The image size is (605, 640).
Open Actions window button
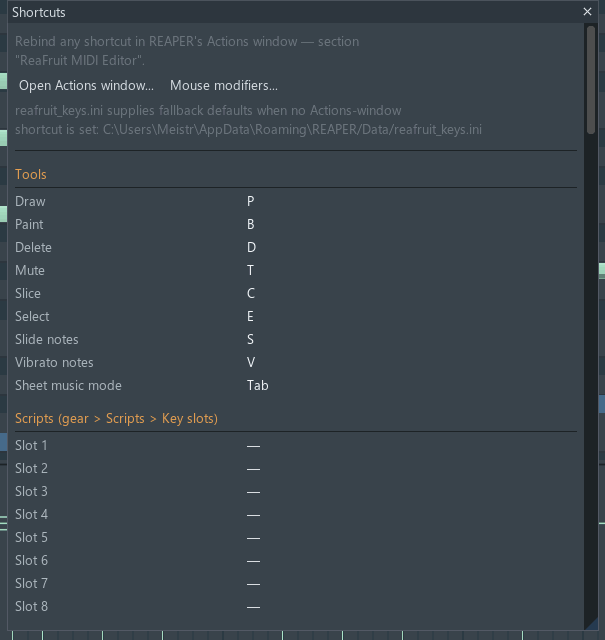[x=86, y=85]
